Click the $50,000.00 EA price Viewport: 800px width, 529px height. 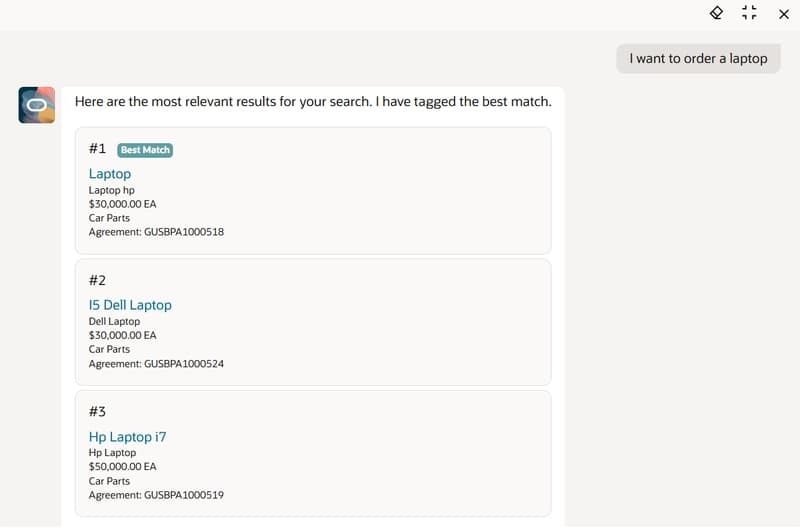[x=122, y=466]
